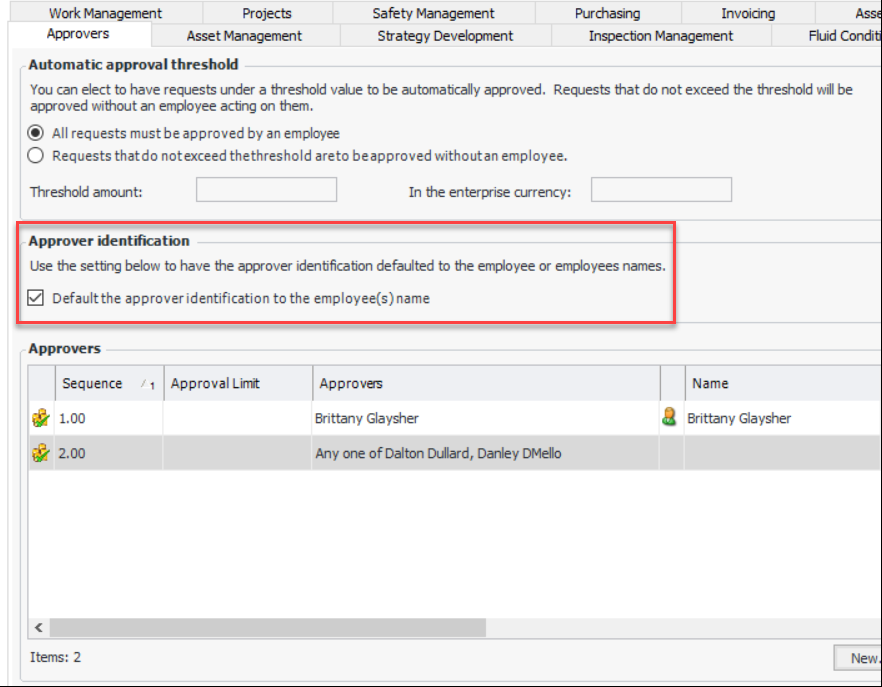Select 'All requests must be approved by an employee'
Screen dimensions: 882x687
point(37,133)
